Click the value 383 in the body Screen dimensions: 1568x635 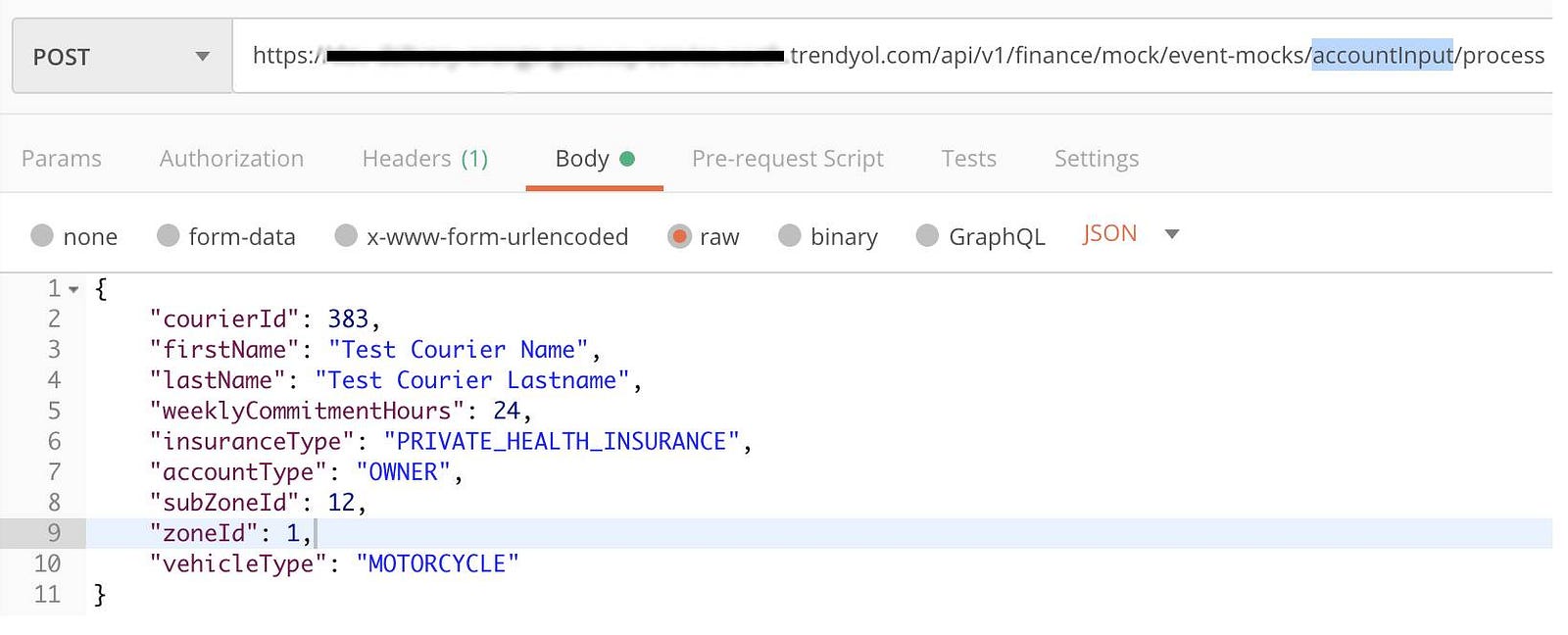tap(348, 319)
